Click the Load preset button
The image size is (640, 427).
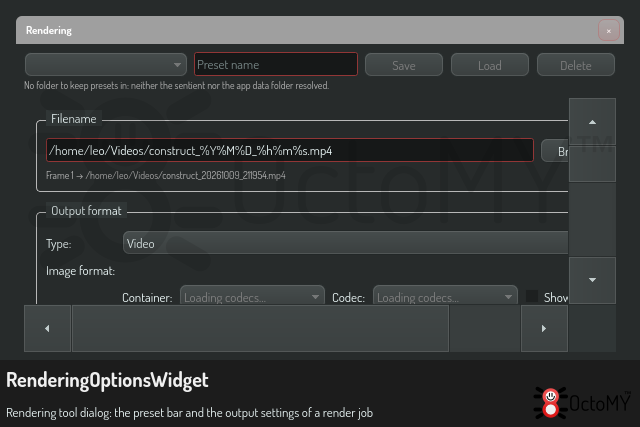coord(490,64)
